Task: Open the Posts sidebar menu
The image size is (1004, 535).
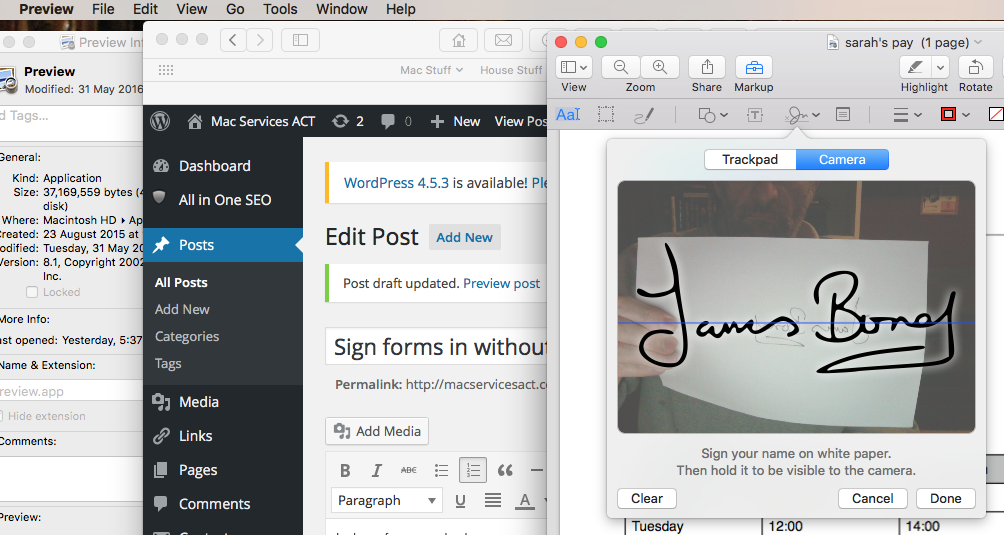Action: point(222,245)
